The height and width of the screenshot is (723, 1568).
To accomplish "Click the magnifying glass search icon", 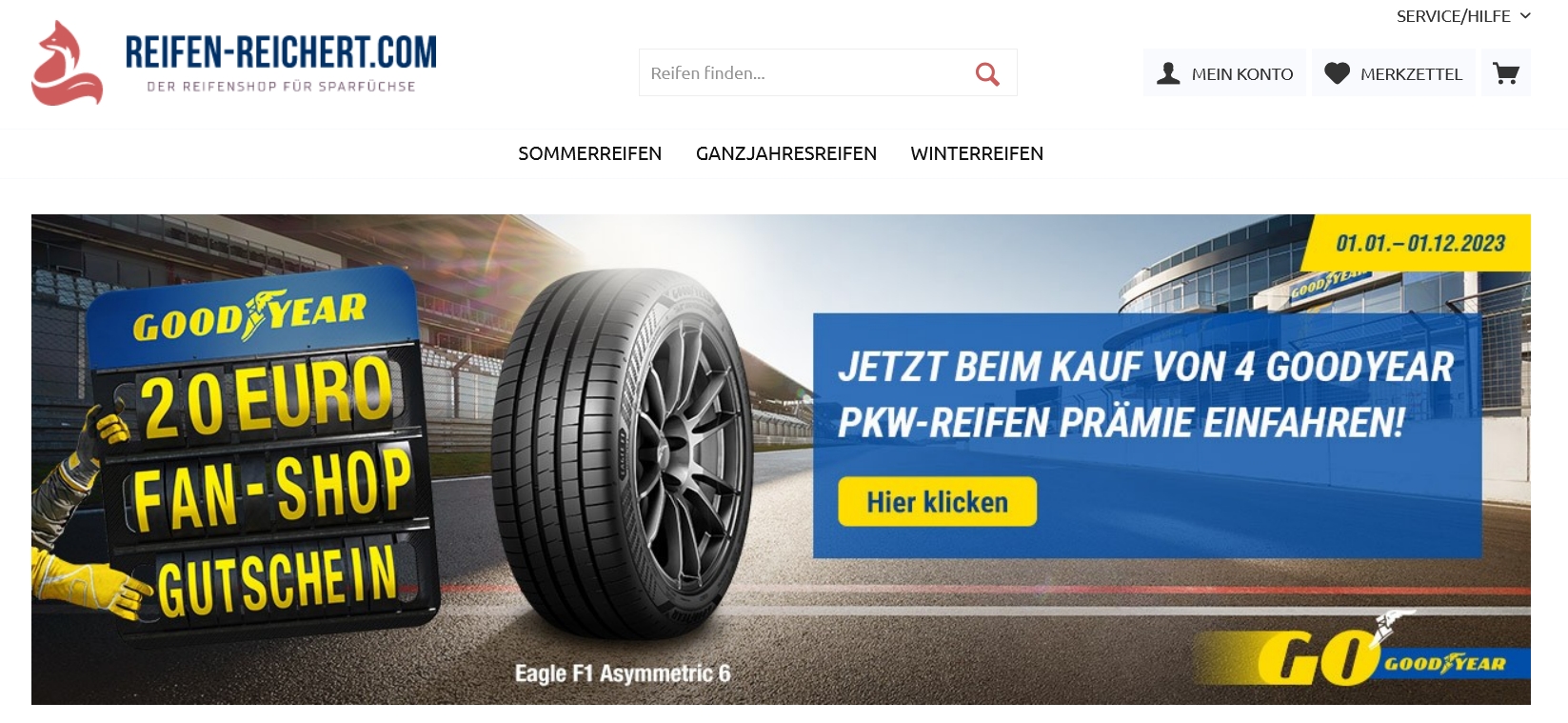I will point(987,73).
